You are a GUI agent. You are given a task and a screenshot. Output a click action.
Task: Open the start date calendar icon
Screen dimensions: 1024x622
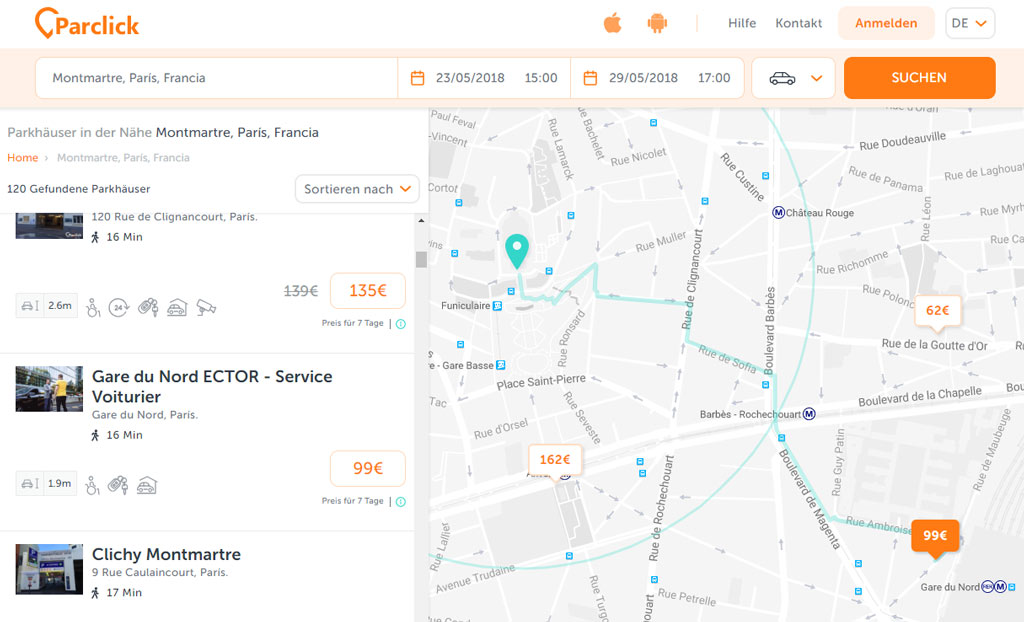417,78
